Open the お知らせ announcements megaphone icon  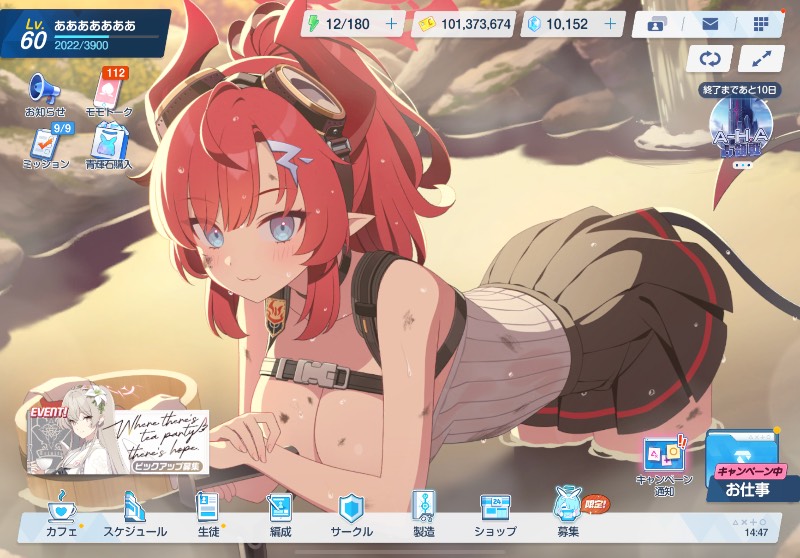(x=45, y=95)
